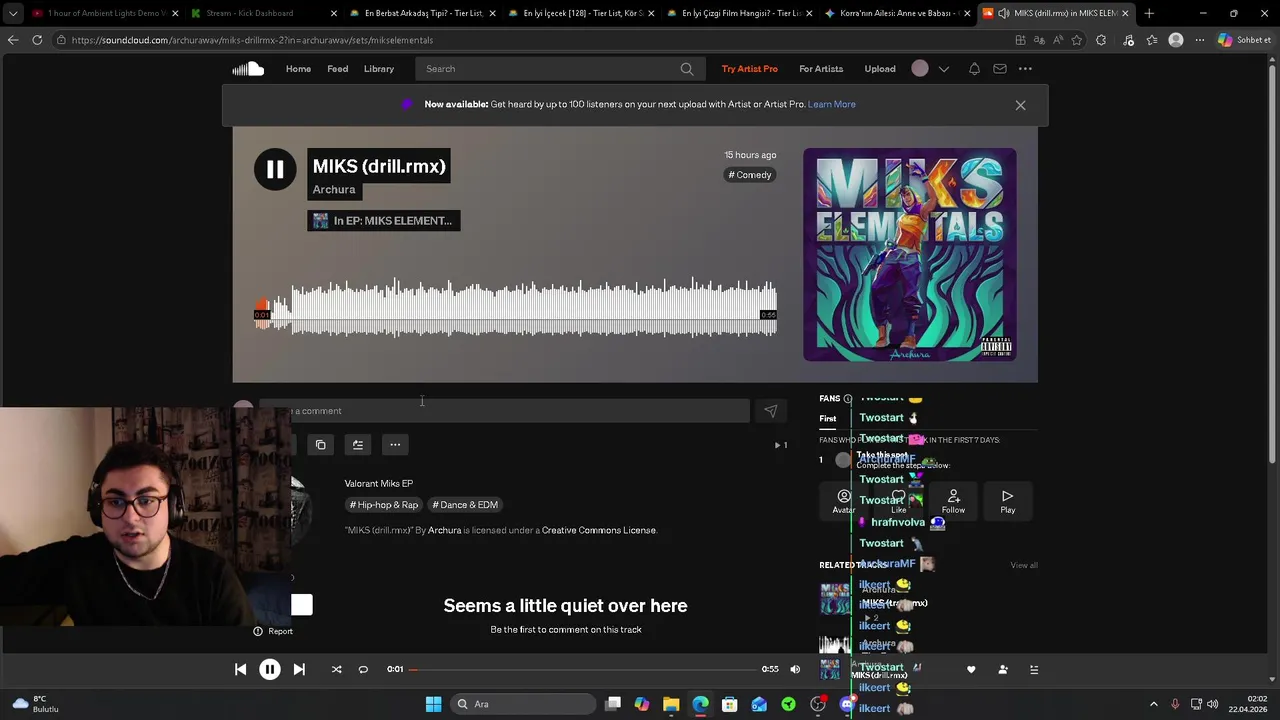
Task: Follow the Learn More link in the banner
Action: pos(831,104)
